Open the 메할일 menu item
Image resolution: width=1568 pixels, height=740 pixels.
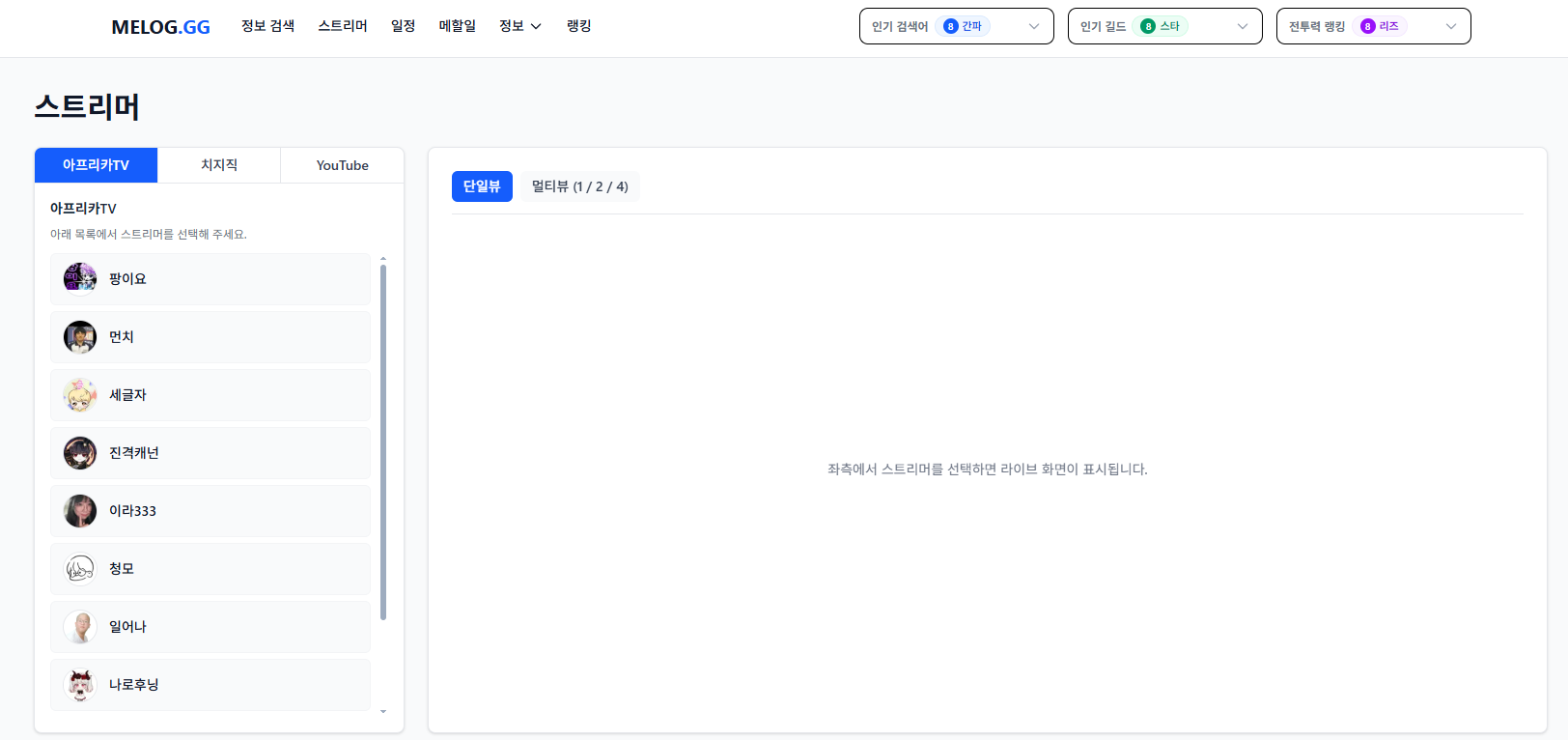click(457, 26)
